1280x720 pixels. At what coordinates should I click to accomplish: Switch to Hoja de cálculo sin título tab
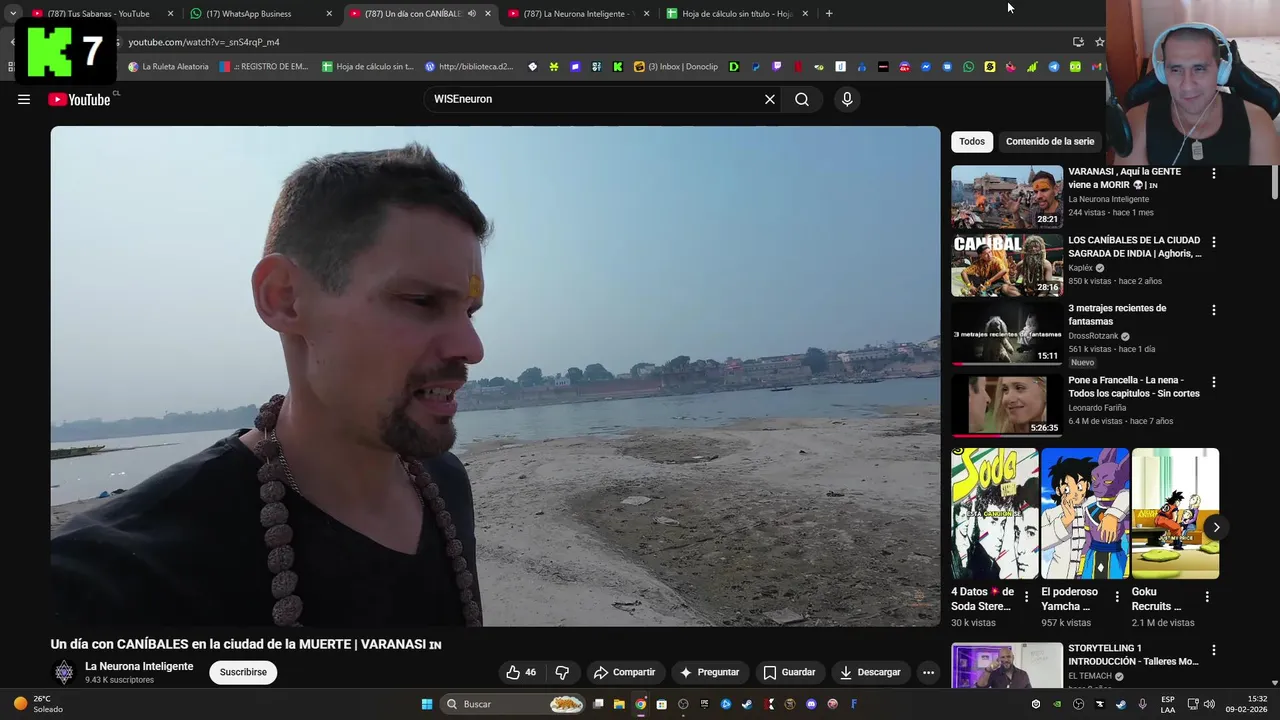tap(737, 14)
